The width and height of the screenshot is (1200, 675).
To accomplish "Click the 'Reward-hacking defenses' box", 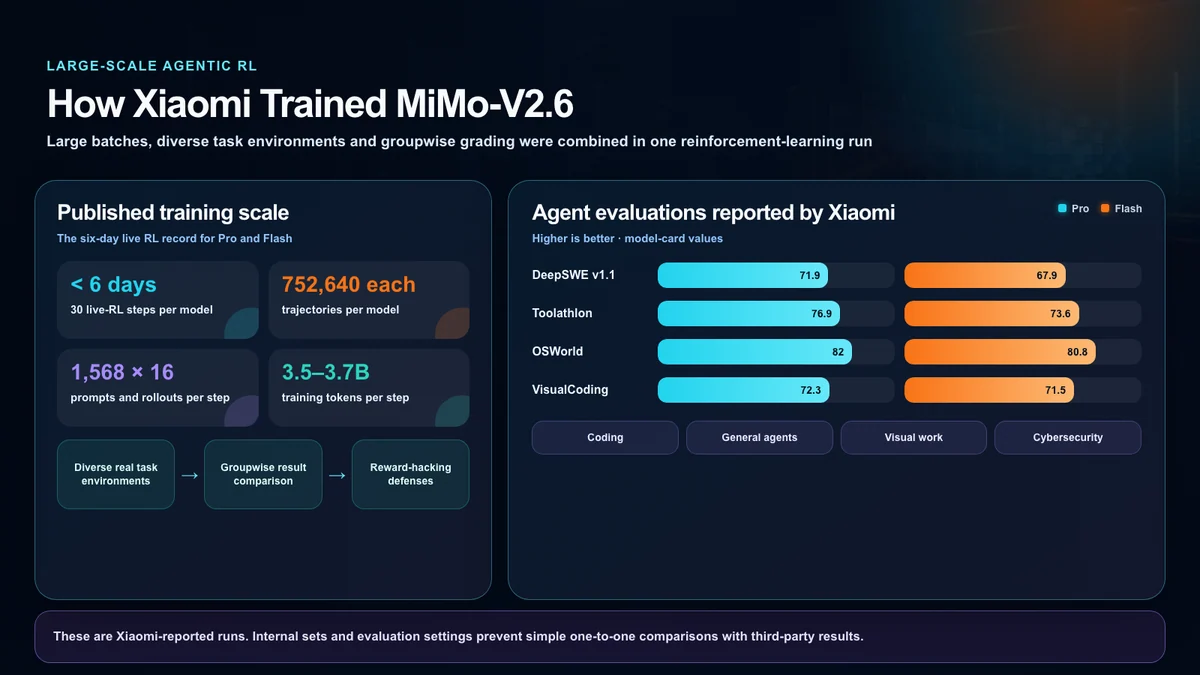I will click(410, 474).
